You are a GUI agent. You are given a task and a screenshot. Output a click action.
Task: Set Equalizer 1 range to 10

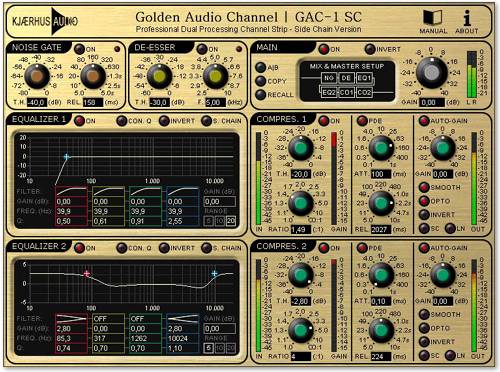(x=220, y=221)
